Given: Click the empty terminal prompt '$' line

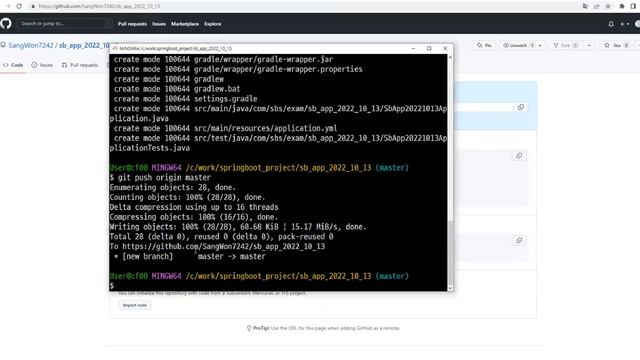Looking at the screenshot, I should click(112, 286).
